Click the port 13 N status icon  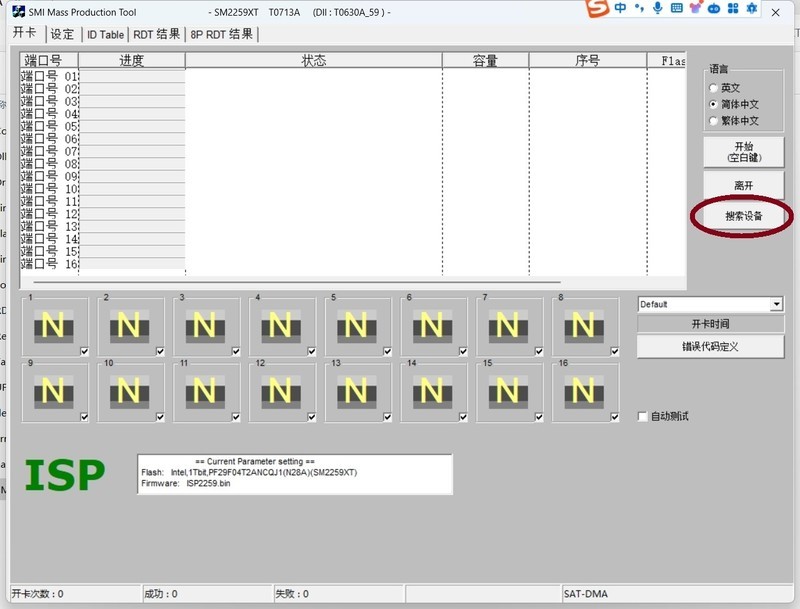point(357,392)
